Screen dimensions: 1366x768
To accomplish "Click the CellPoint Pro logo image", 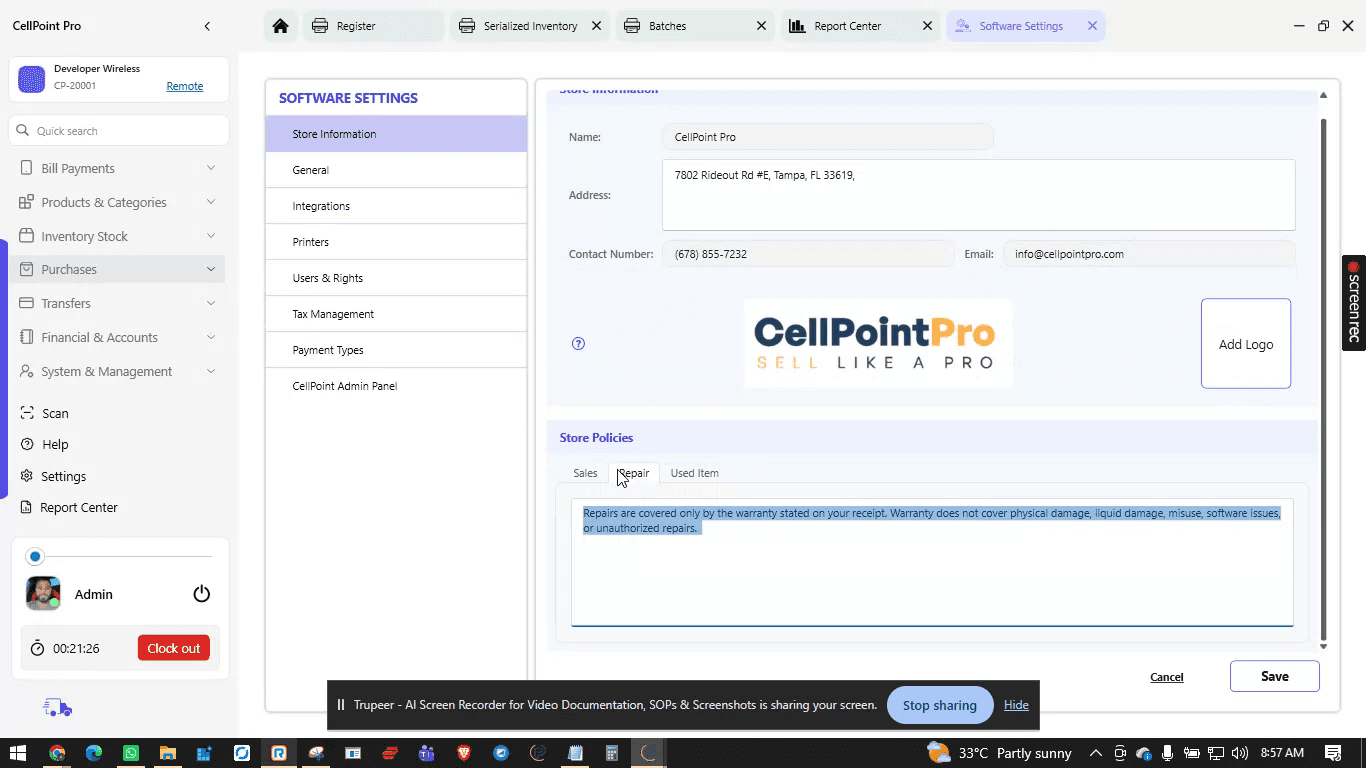I will pos(878,343).
